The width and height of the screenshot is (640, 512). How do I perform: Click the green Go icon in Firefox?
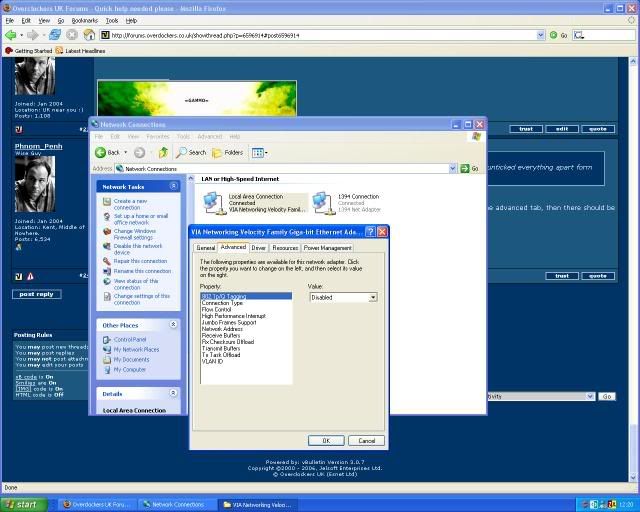pos(553,35)
